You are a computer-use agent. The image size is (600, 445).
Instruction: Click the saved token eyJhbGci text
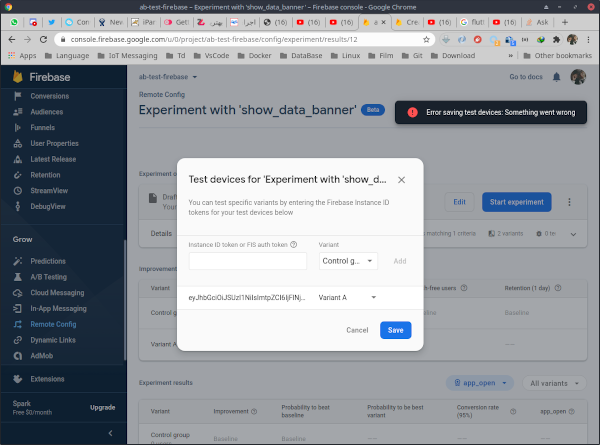[x=247, y=297]
